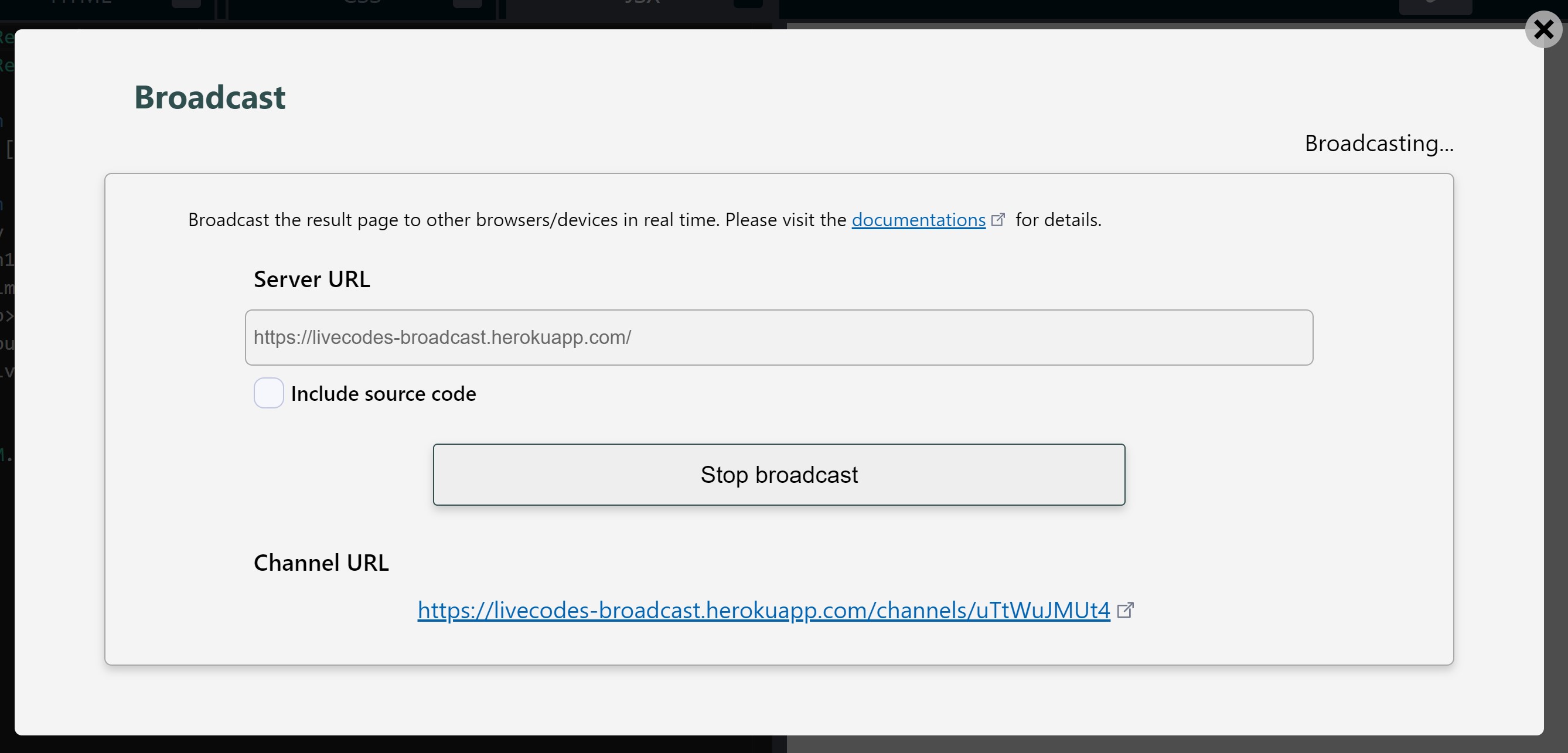Click the Broadcast dialog heading
The width and height of the screenshot is (1568, 753).
tap(209, 97)
